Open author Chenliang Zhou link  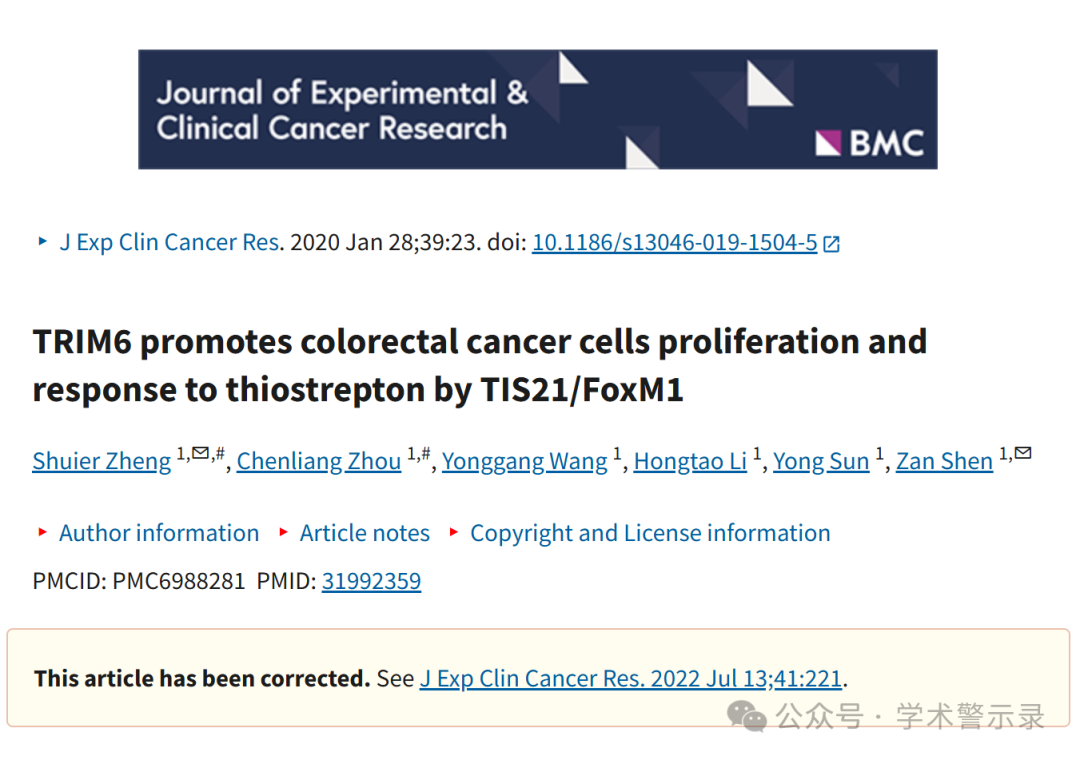(319, 461)
